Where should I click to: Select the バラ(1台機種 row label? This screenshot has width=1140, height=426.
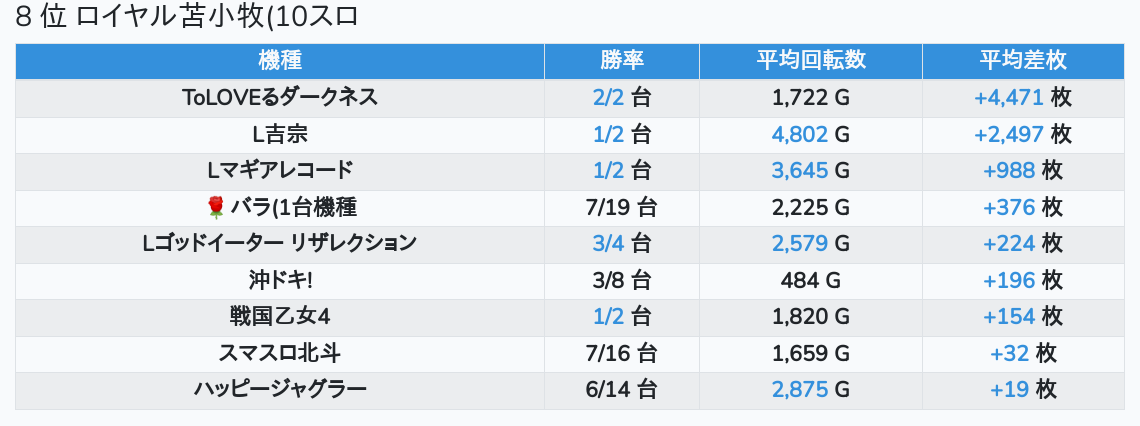[x=294, y=208]
